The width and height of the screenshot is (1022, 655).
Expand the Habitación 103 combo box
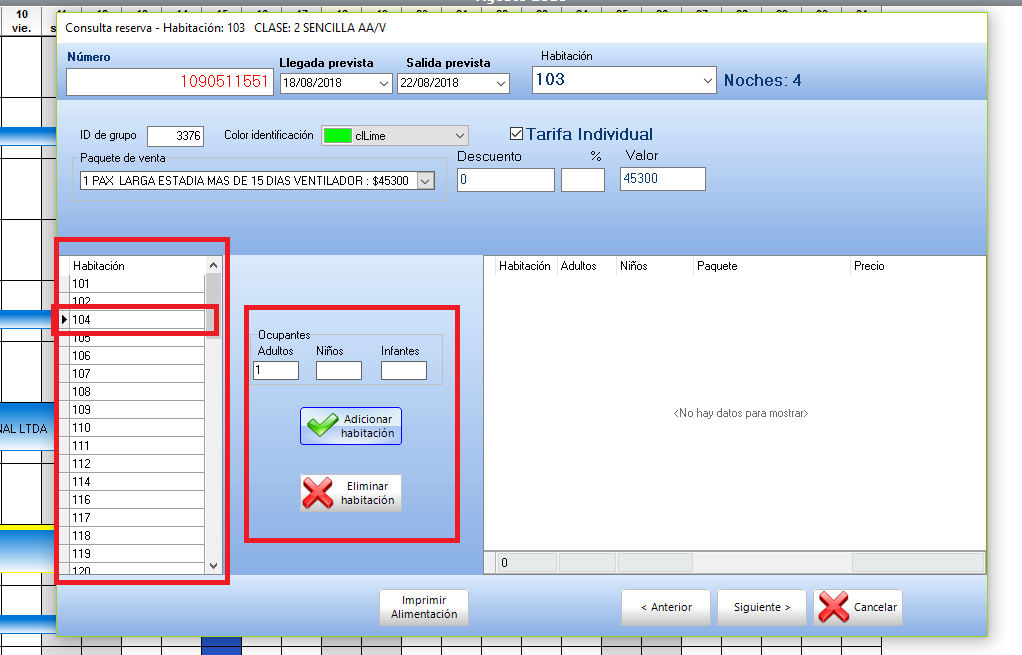click(708, 80)
